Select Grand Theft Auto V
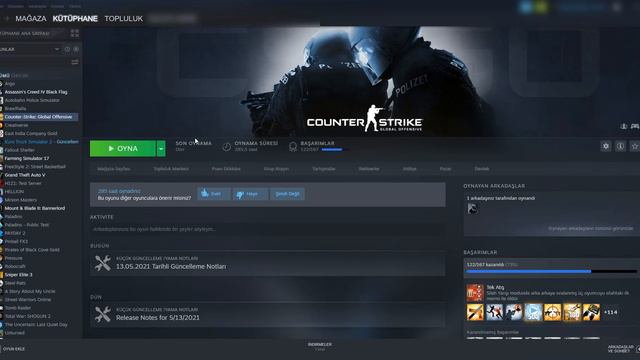The height and width of the screenshot is (360, 640). click(25, 175)
